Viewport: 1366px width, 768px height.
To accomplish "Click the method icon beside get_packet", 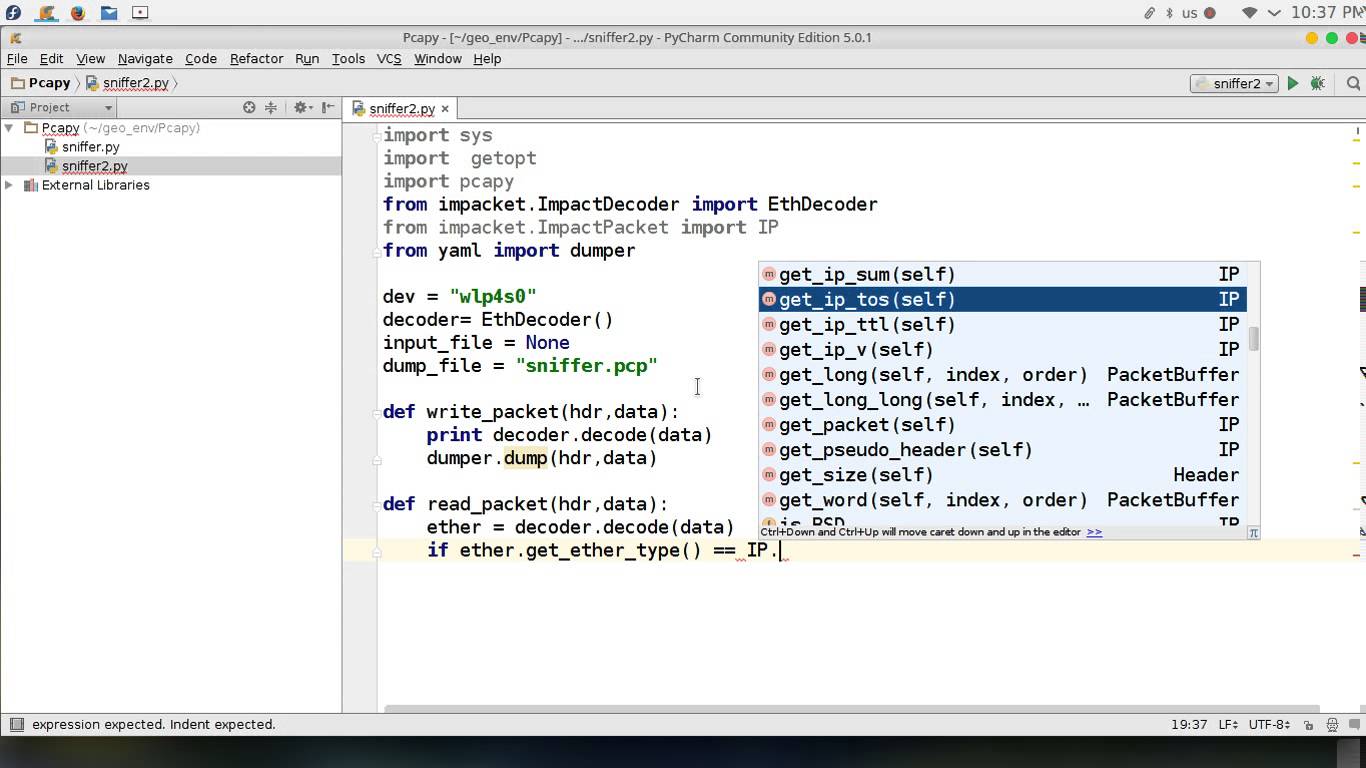I will point(769,424).
